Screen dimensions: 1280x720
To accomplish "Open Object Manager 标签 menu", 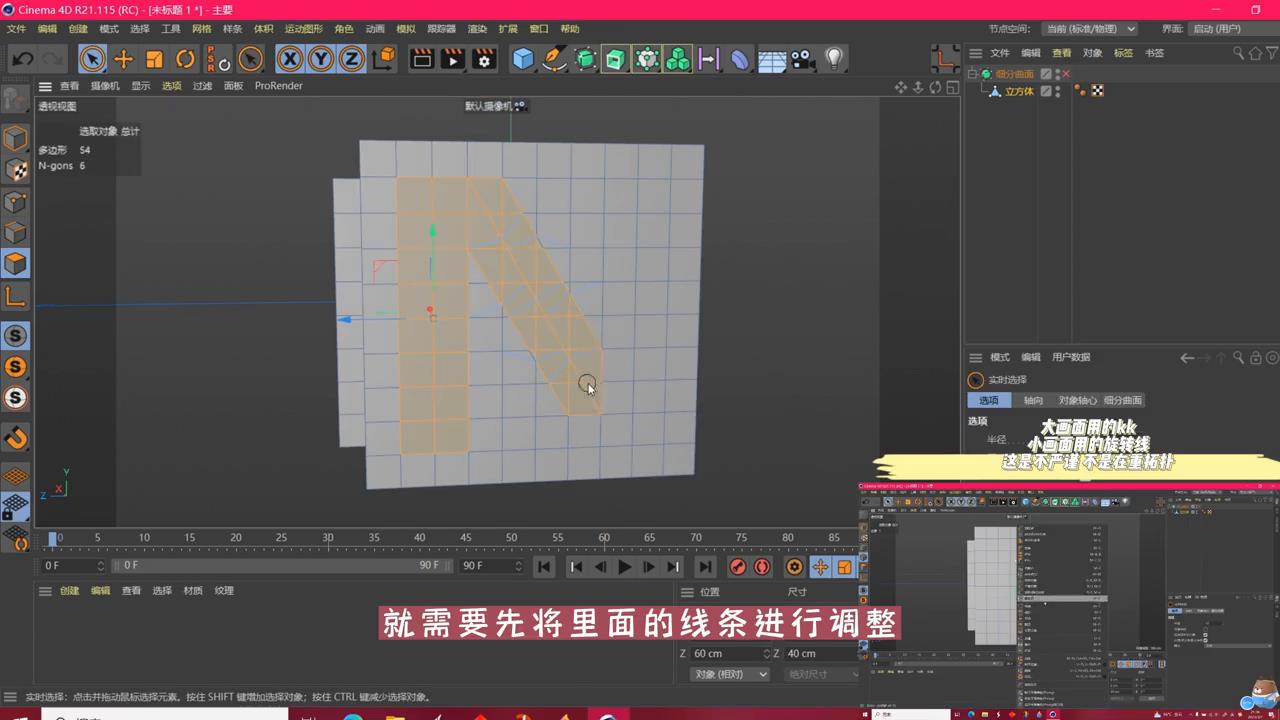I will (x=1123, y=53).
